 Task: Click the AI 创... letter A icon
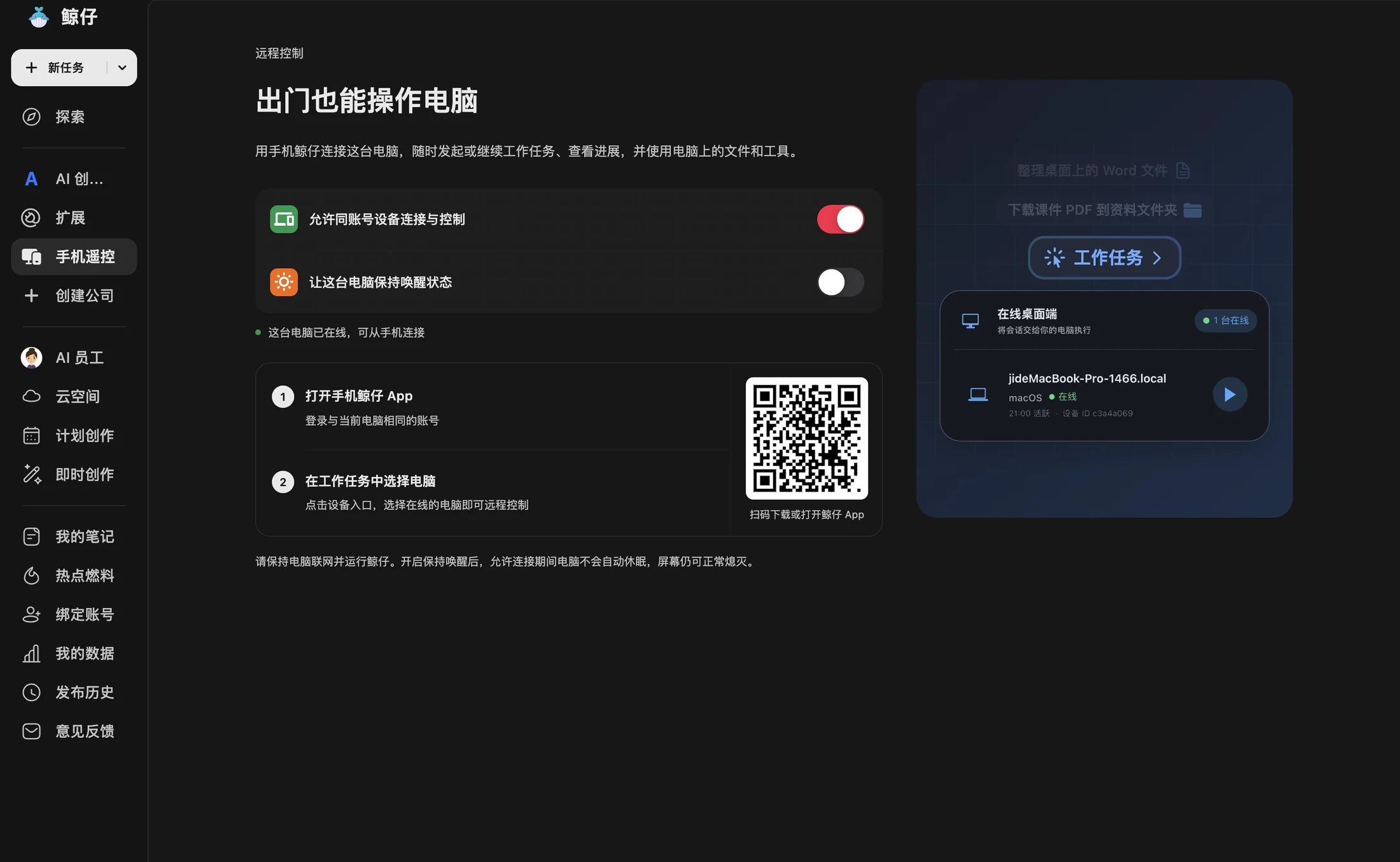tap(31, 179)
